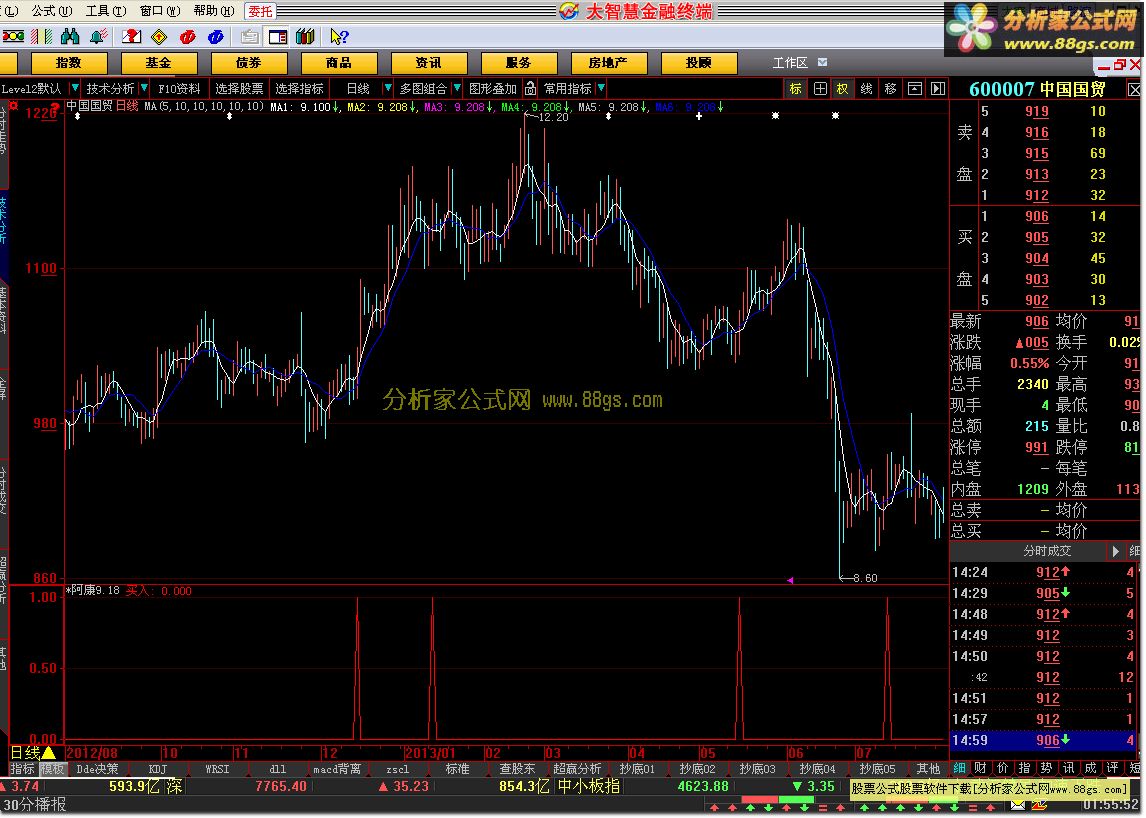Click the 资讯 yellow button
The image size is (1146, 818).
pyautogui.click(x=428, y=63)
